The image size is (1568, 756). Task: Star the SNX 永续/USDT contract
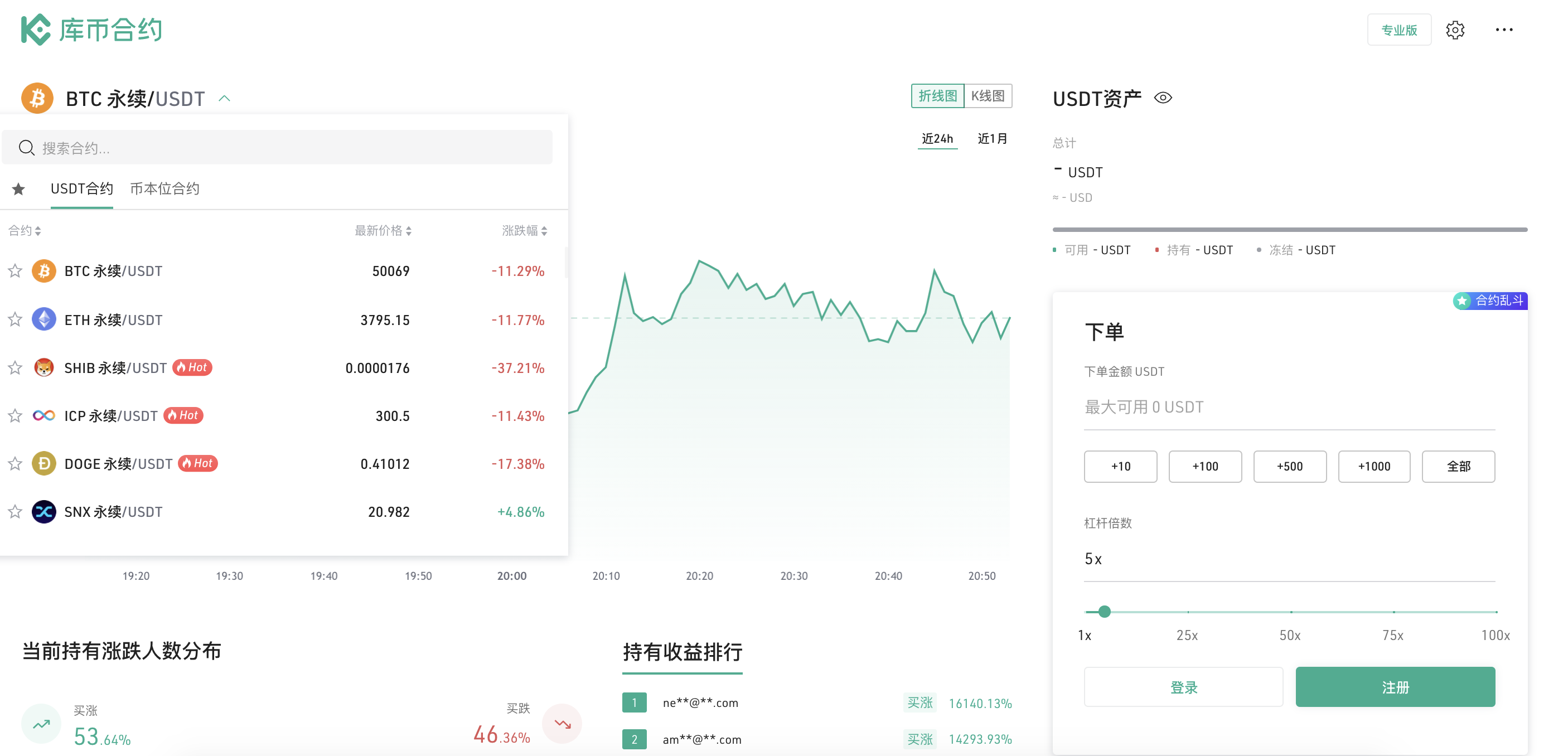[x=15, y=512]
